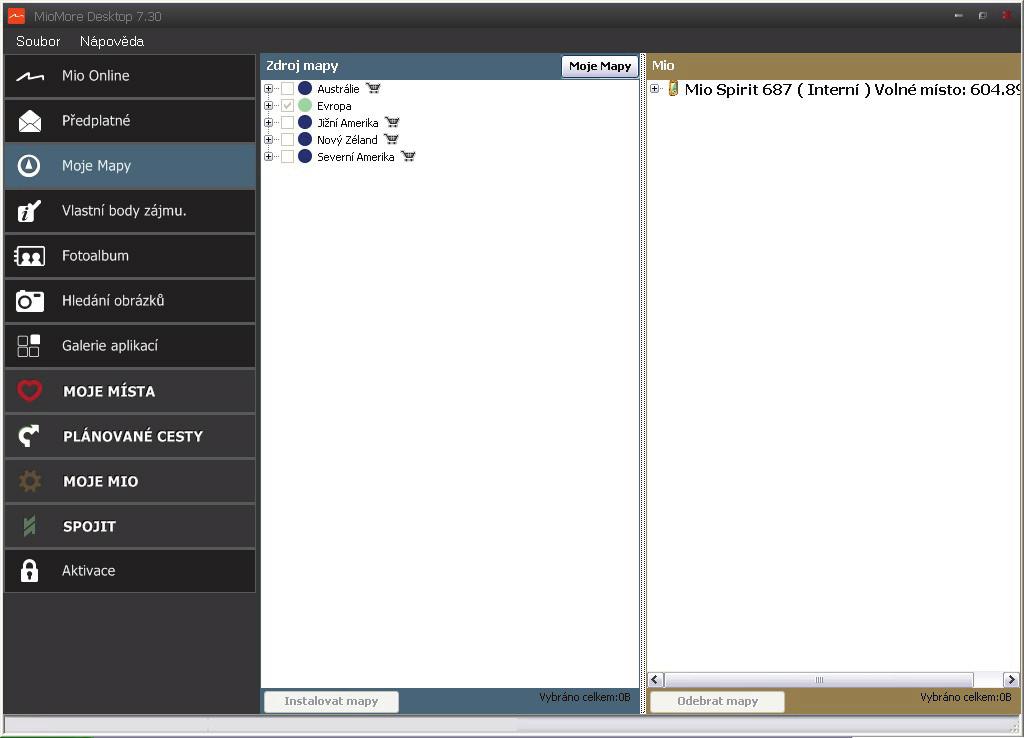The height and width of the screenshot is (738, 1024).
Task: Click shopping cart next to Severní Amerika
Action: pos(408,156)
